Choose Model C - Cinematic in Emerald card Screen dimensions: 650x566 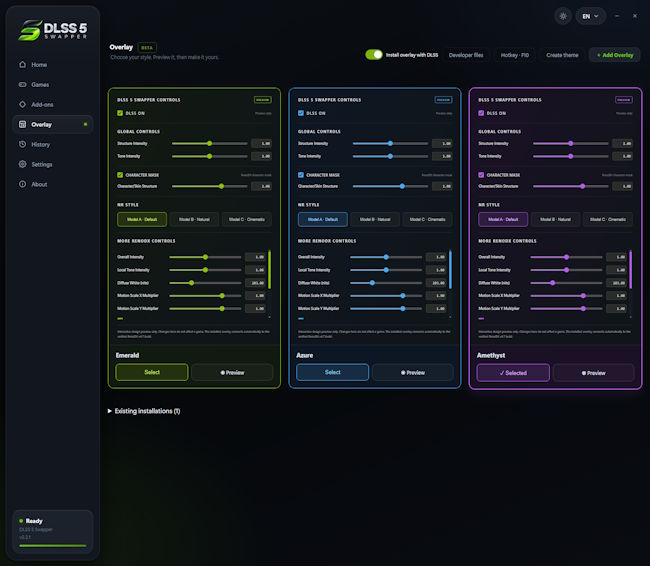coord(247,219)
